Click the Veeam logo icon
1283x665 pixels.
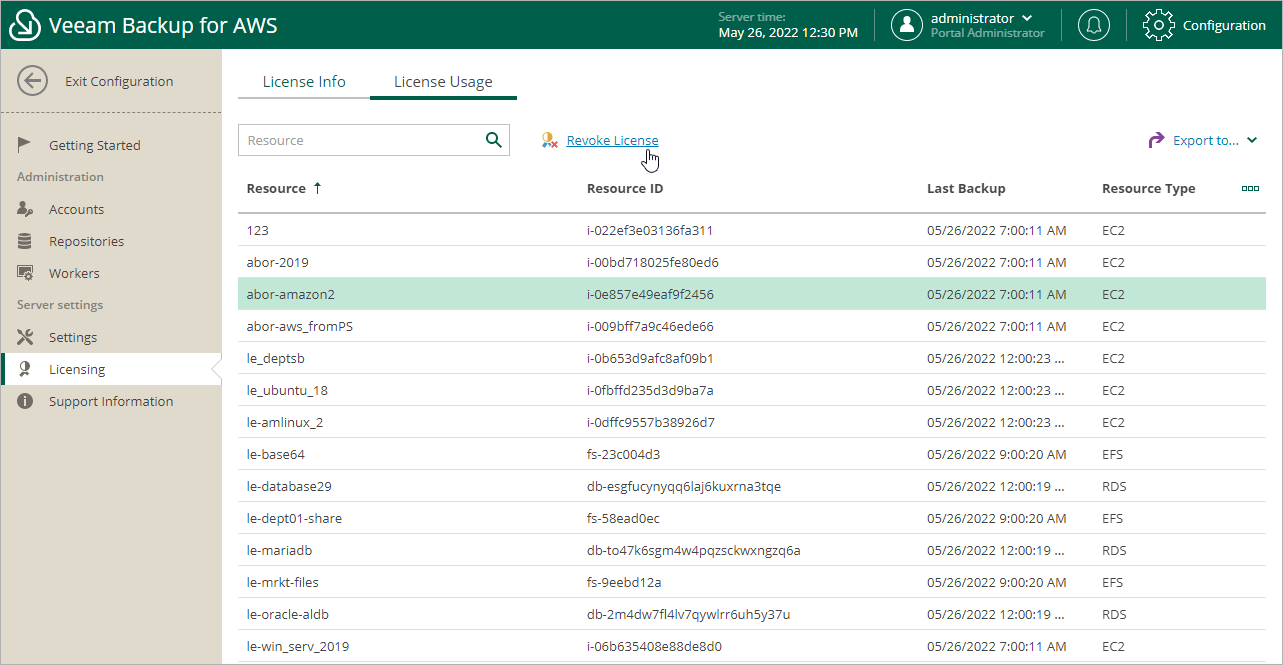tap(24, 26)
